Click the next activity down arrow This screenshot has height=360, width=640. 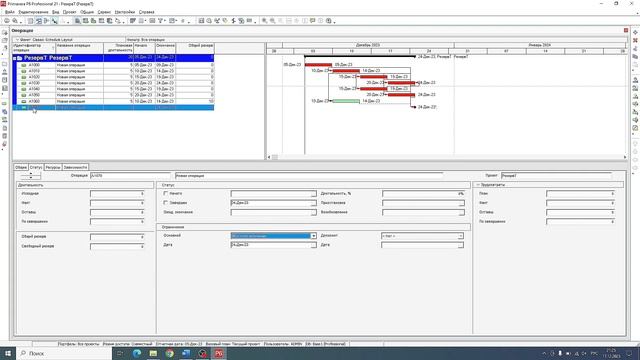click(31, 178)
